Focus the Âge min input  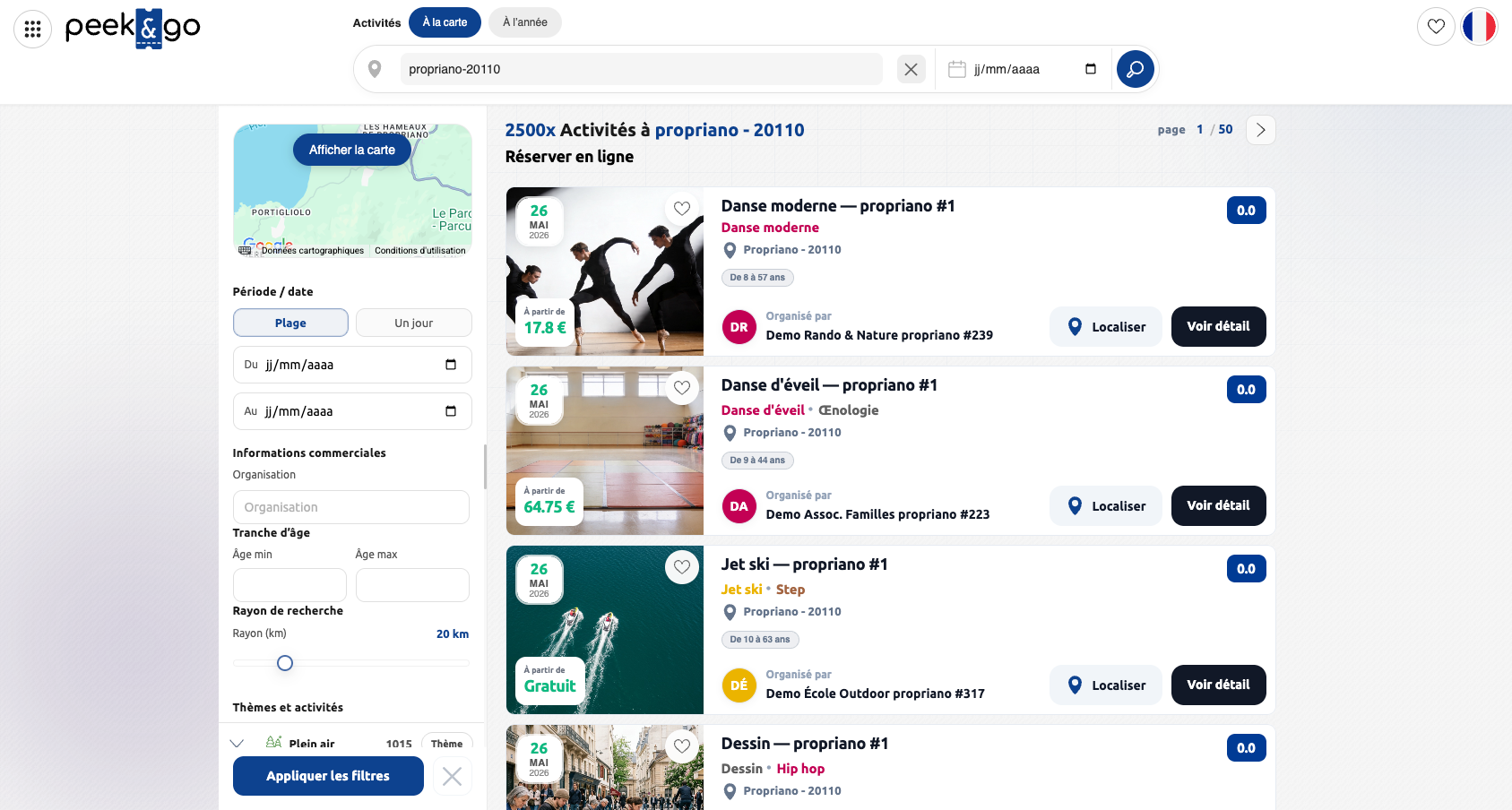[289, 585]
